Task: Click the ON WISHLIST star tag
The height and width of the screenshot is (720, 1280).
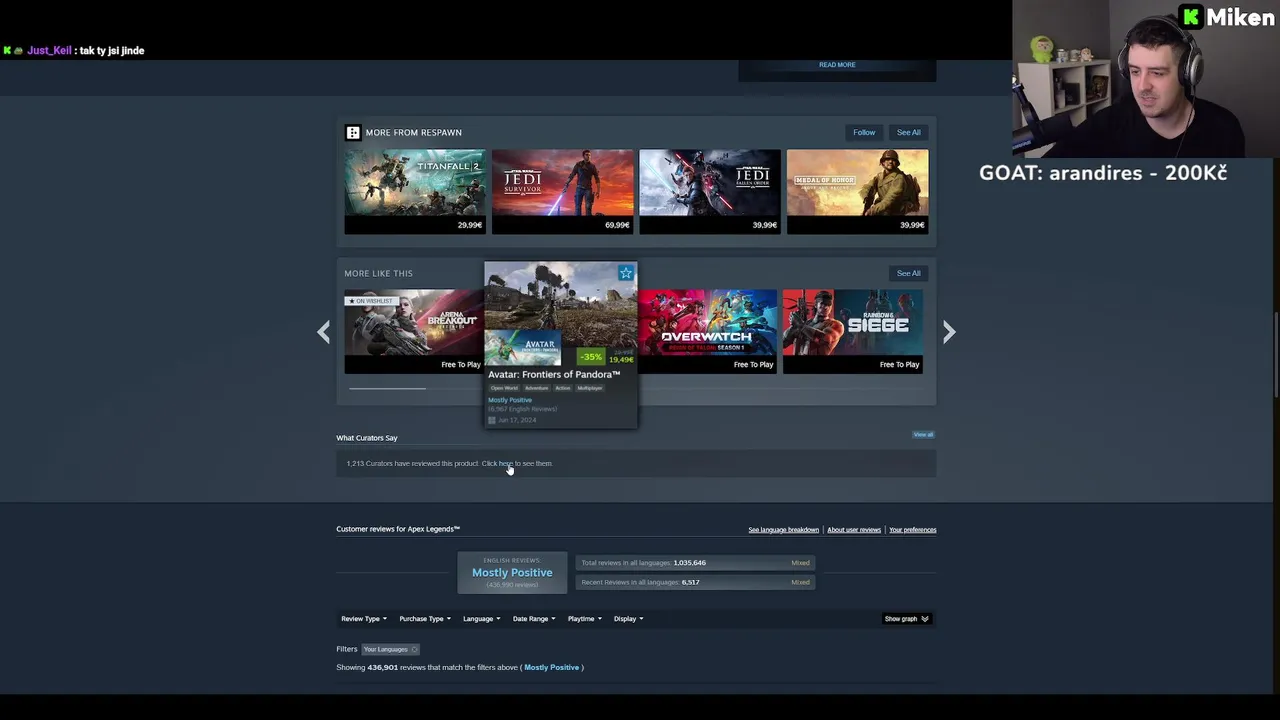Action: pos(370,301)
